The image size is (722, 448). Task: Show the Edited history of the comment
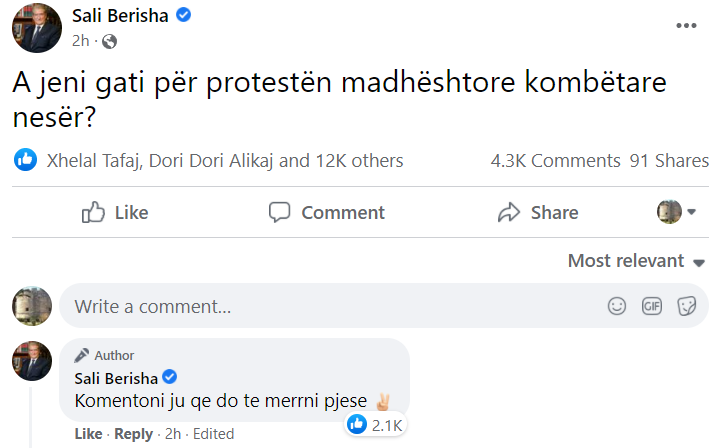click(x=213, y=434)
